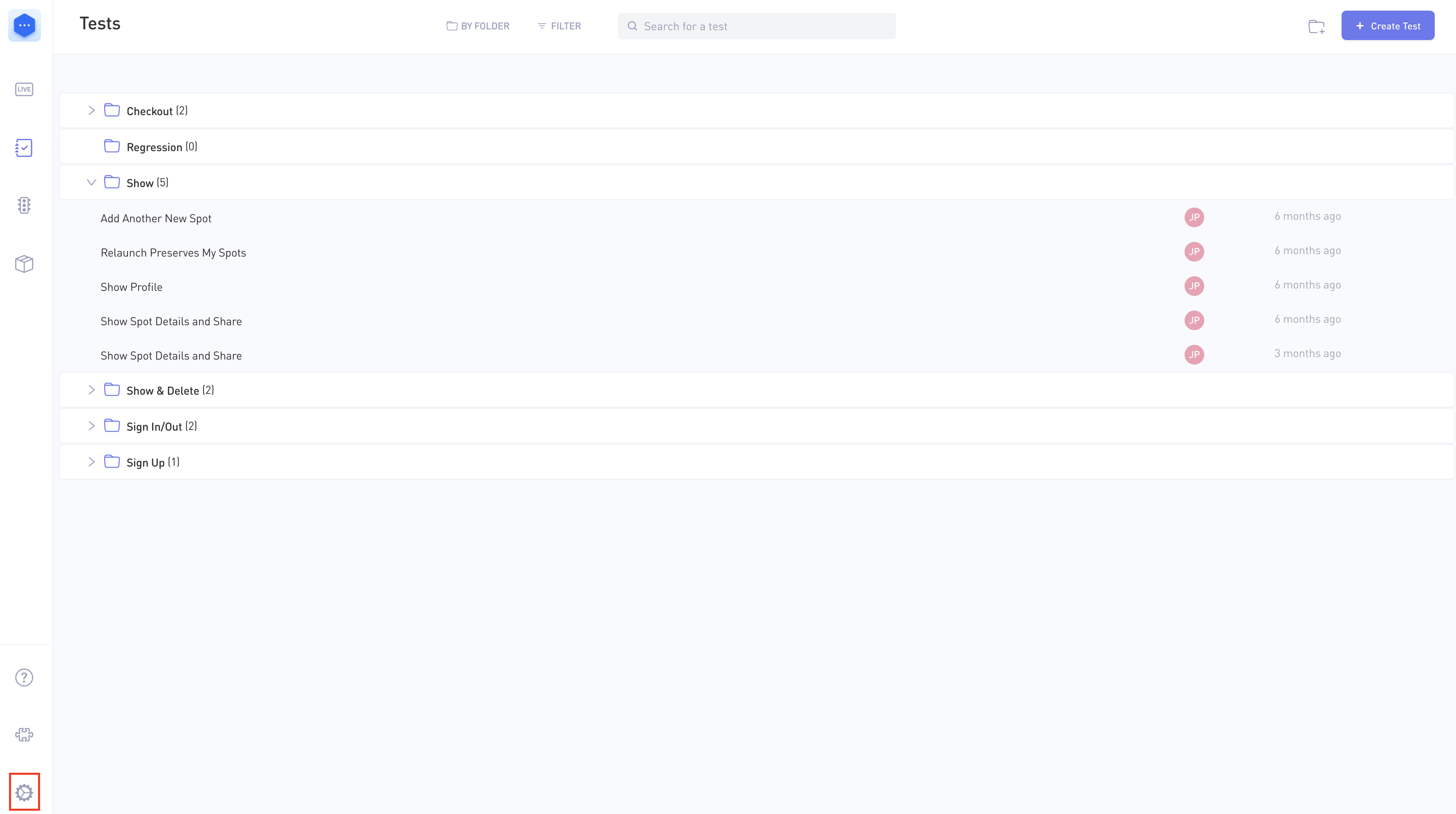Open the Help question mark icon
The image size is (1456, 814).
(24, 677)
